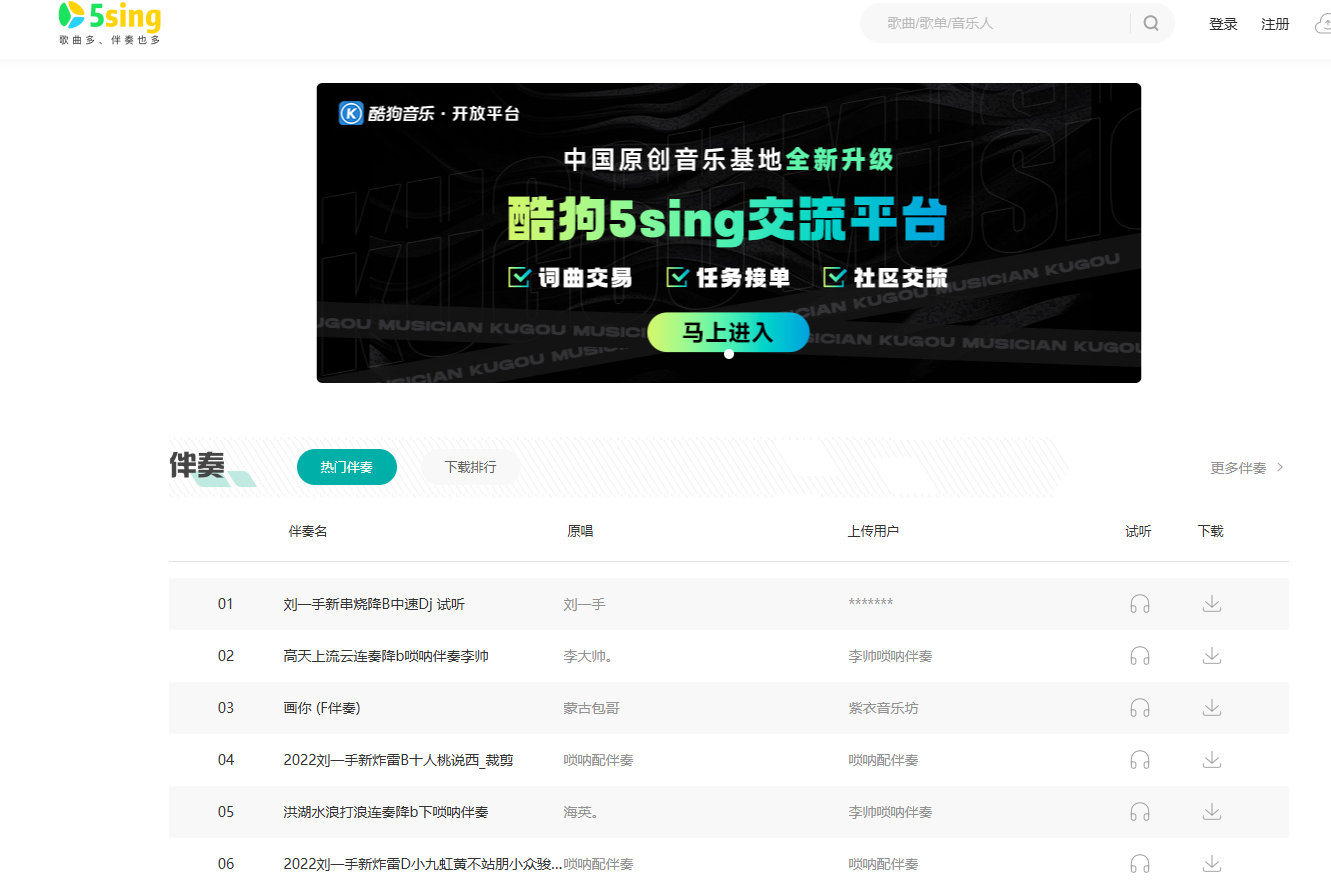Preview track 04 with headphone icon
Viewport: 1331px width, 886px height.
click(x=1139, y=760)
